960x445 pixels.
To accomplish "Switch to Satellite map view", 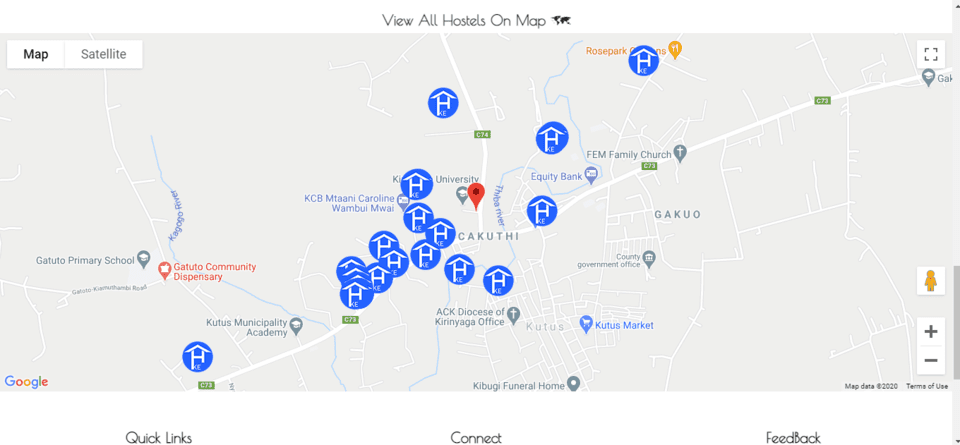I will point(103,54).
